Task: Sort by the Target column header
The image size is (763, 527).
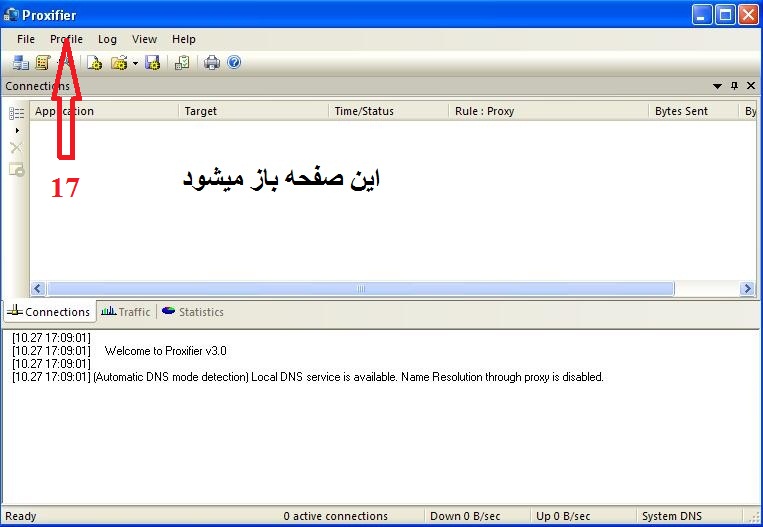Action: tap(254, 111)
